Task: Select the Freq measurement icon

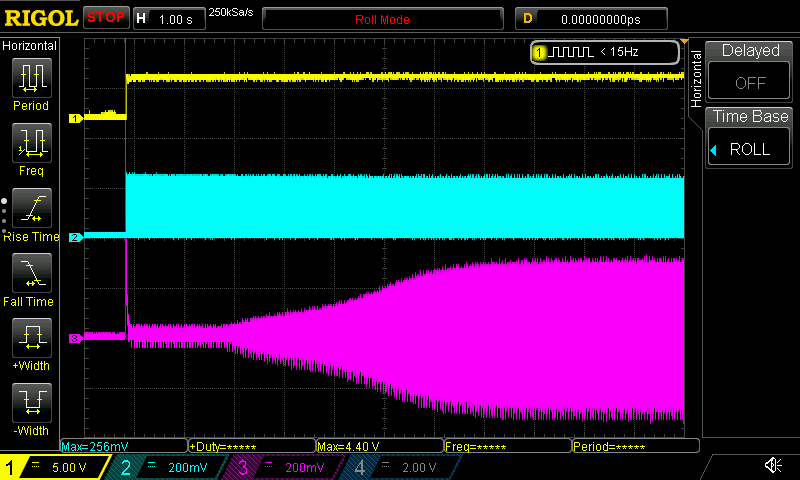Action: click(31, 144)
